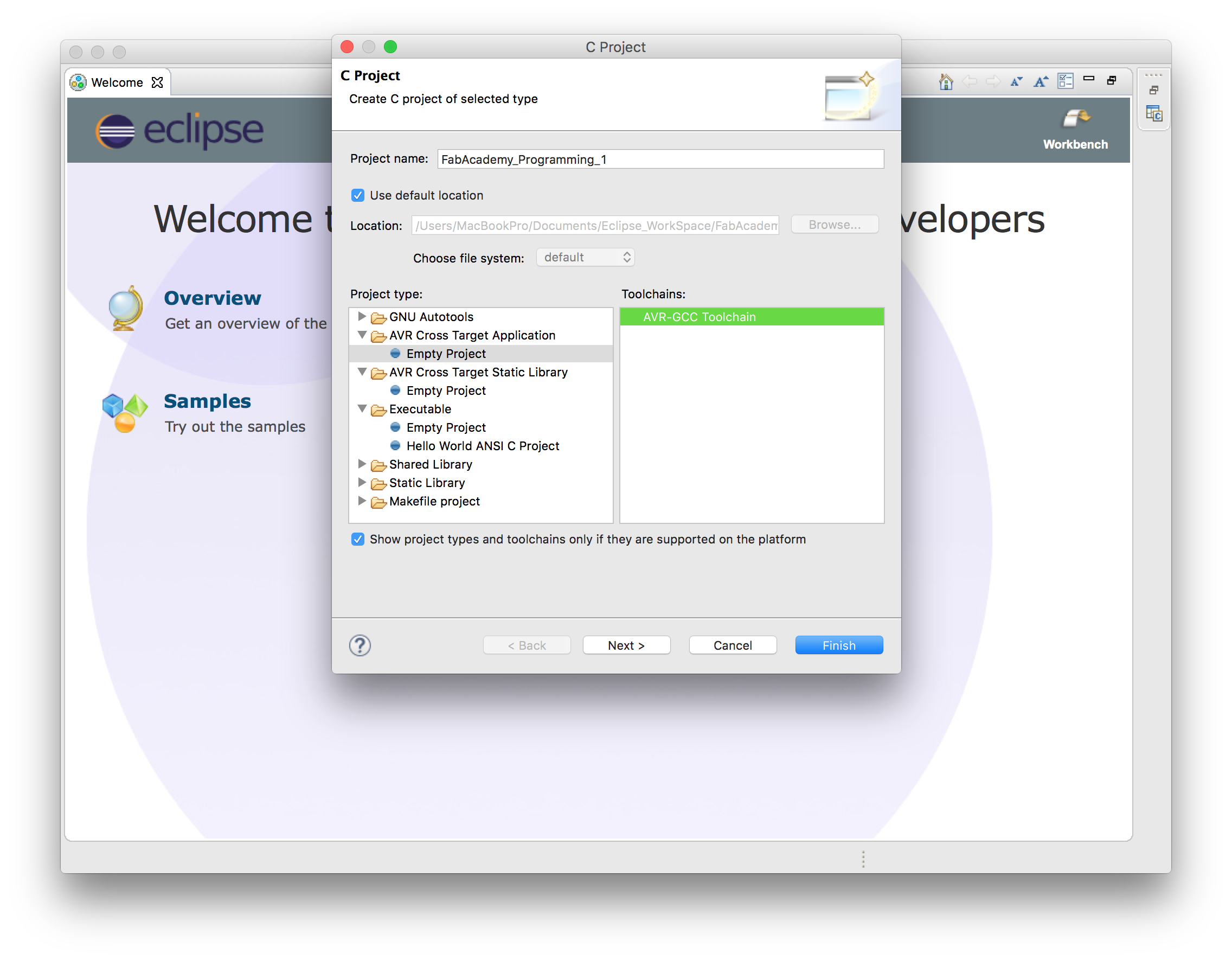Click the 'Try out the samples' description text

point(235,427)
